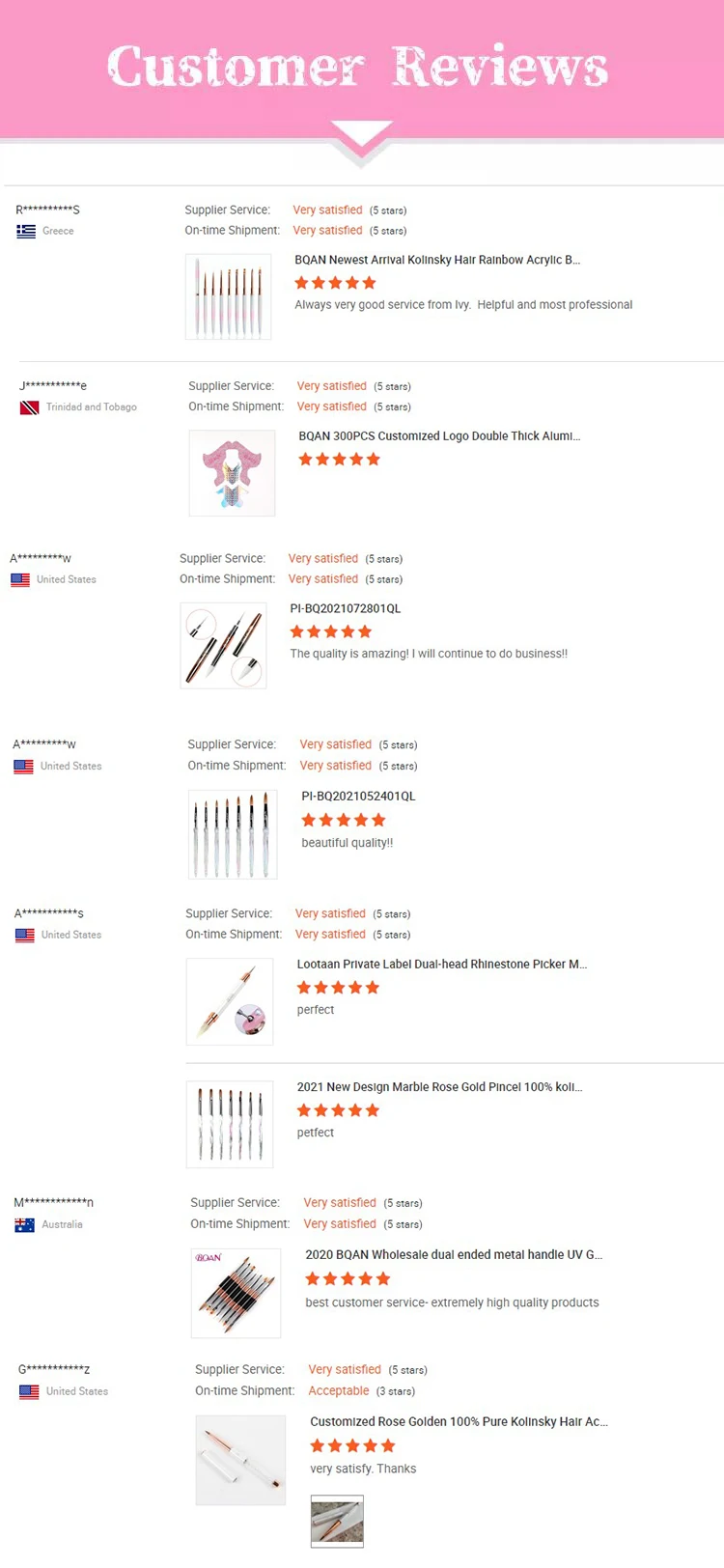Screen dimensions: 724x1568
Task: Click star rating under Rainbow Acrylic brush
Action: pyautogui.click(x=335, y=283)
